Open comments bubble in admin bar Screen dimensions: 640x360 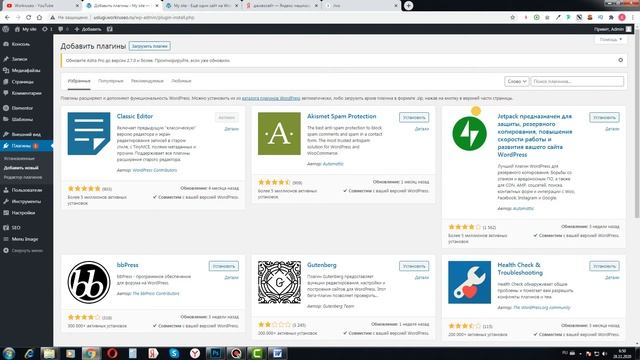63,29
